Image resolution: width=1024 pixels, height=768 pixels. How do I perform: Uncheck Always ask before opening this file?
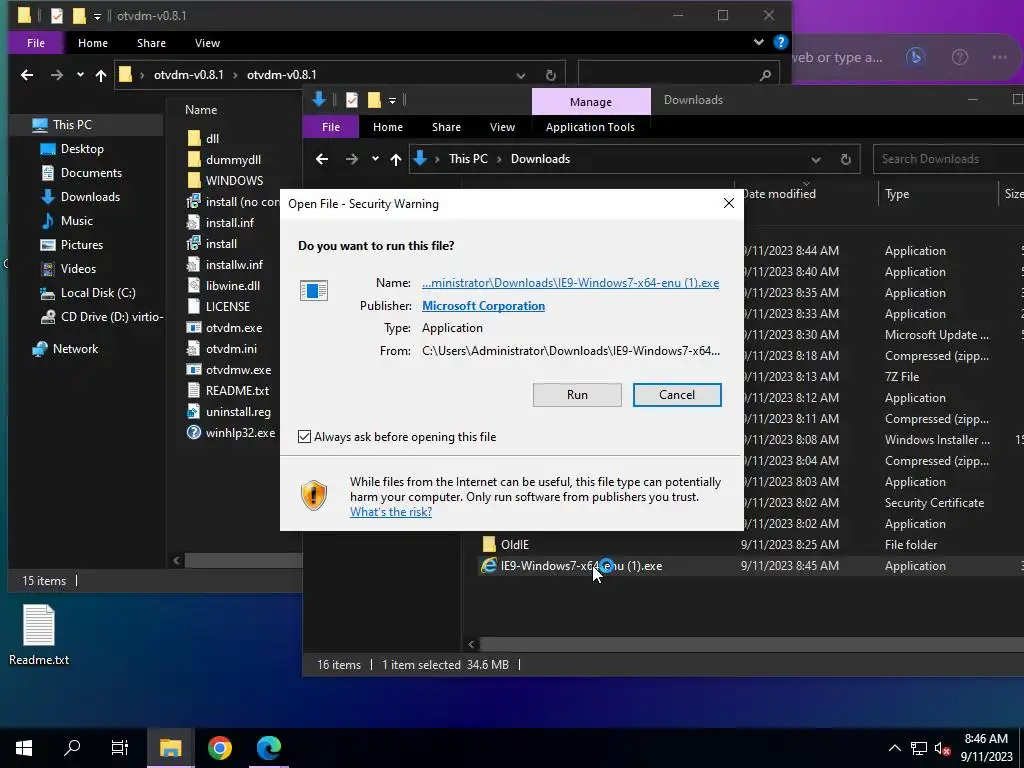pyautogui.click(x=304, y=436)
